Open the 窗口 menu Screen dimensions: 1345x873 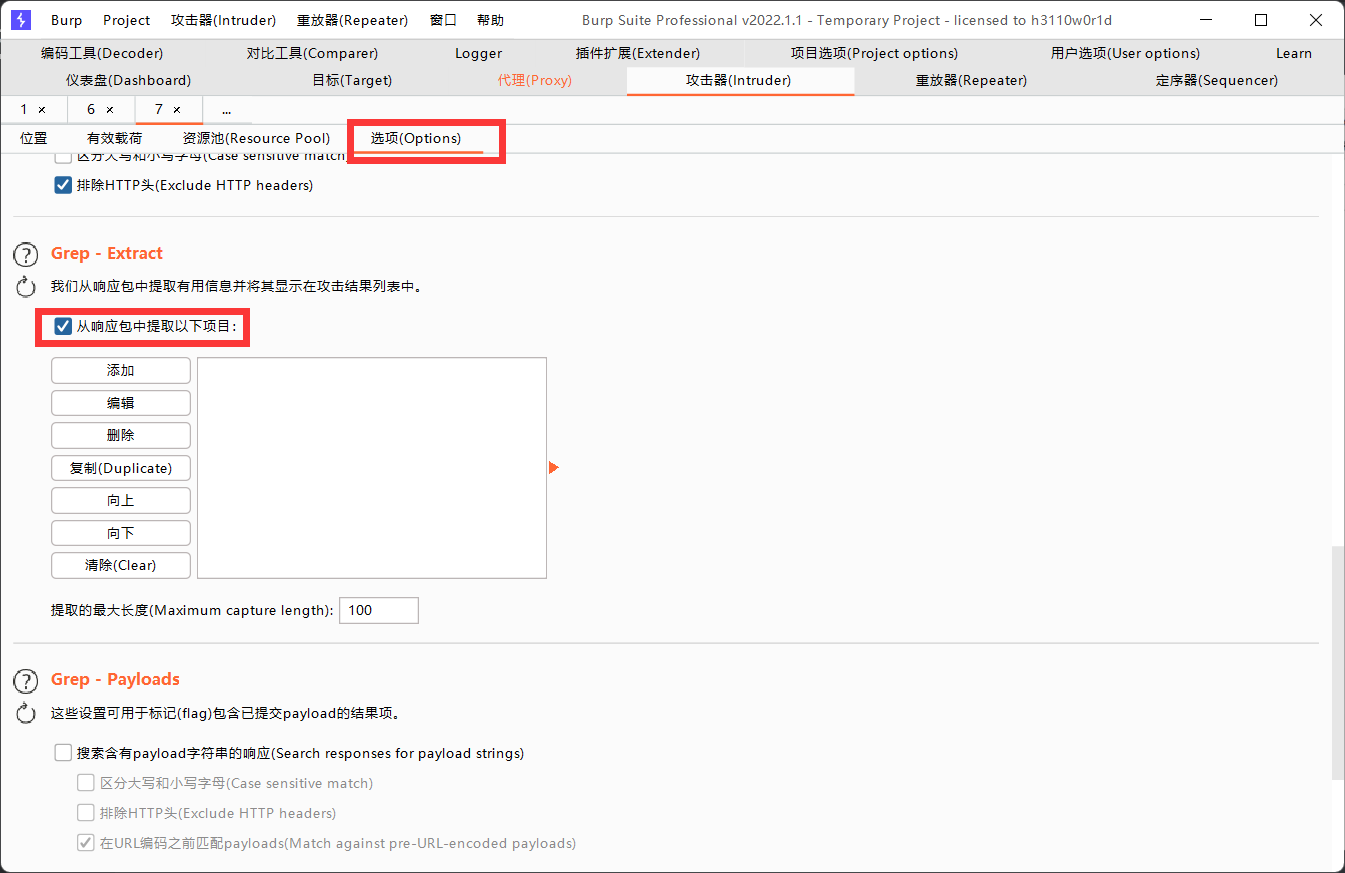click(x=443, y=20)
